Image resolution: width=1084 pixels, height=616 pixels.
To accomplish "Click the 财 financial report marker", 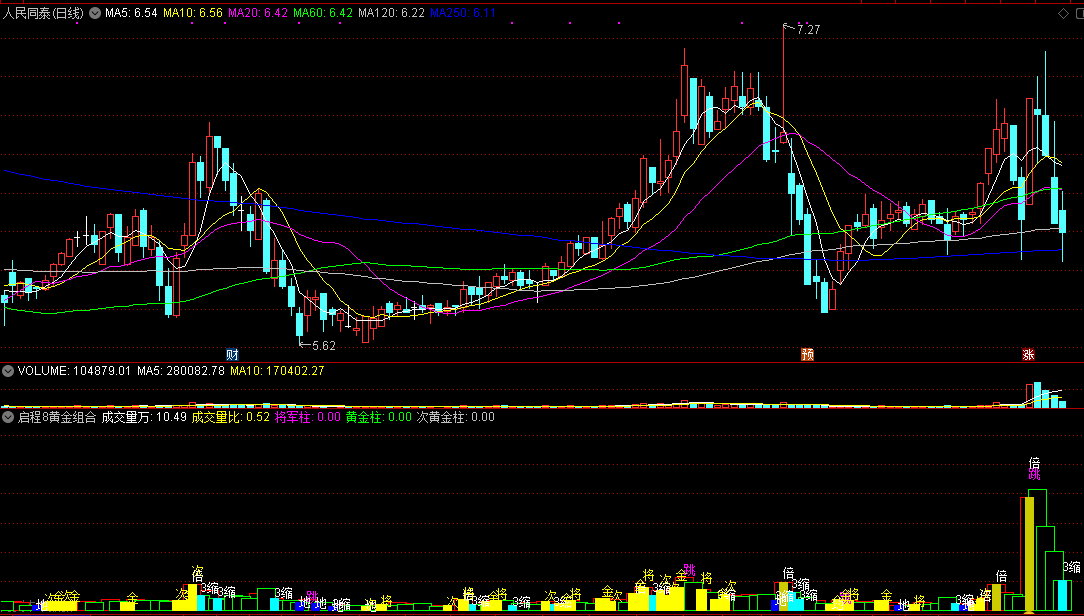I will tap(232, 355).
